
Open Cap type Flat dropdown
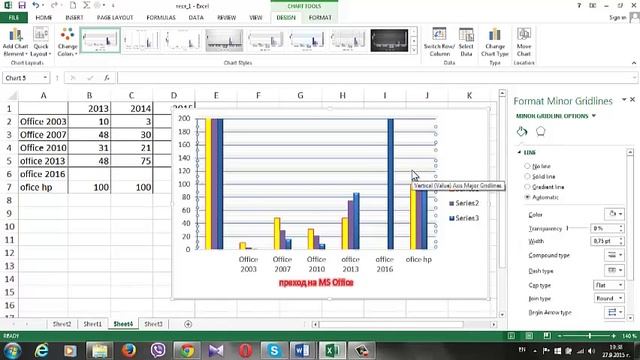pos(609,285)
